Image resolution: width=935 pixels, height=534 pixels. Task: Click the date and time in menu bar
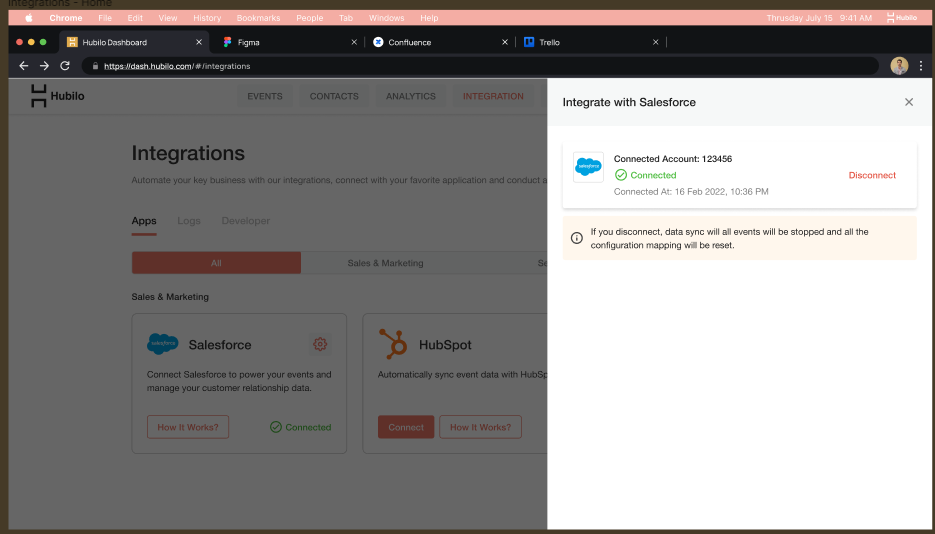coord(819,18)
